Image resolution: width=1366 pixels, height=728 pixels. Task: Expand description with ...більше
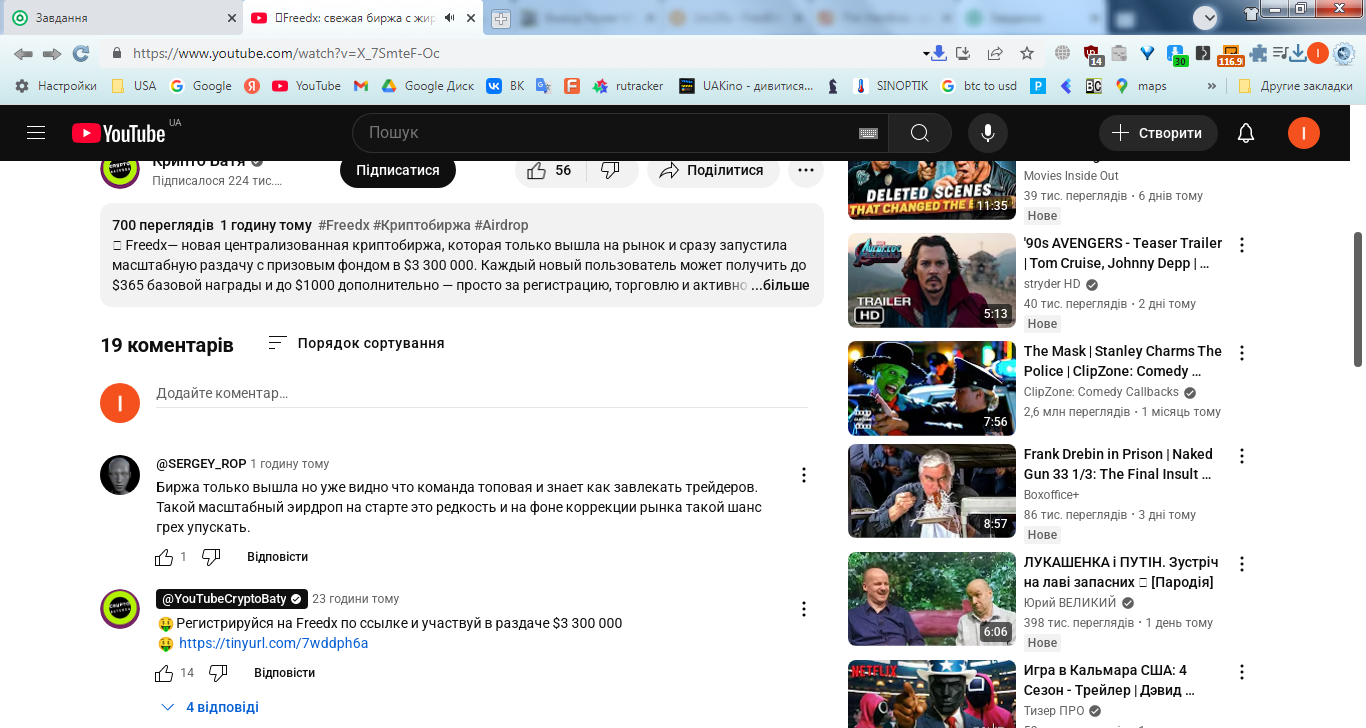pyautogui.click(x=780, y=285)
